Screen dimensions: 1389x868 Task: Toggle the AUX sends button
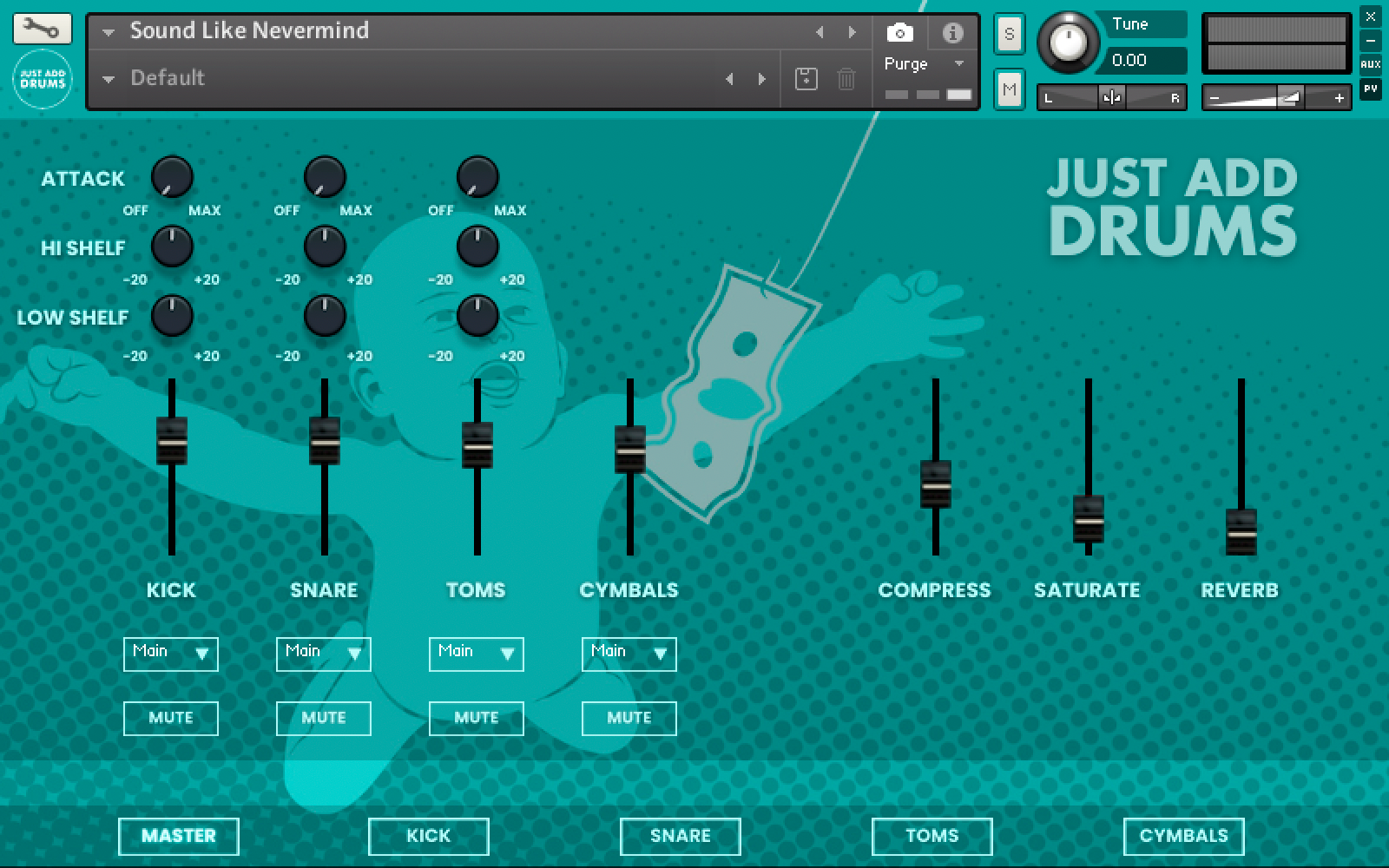coord(1371,64)
